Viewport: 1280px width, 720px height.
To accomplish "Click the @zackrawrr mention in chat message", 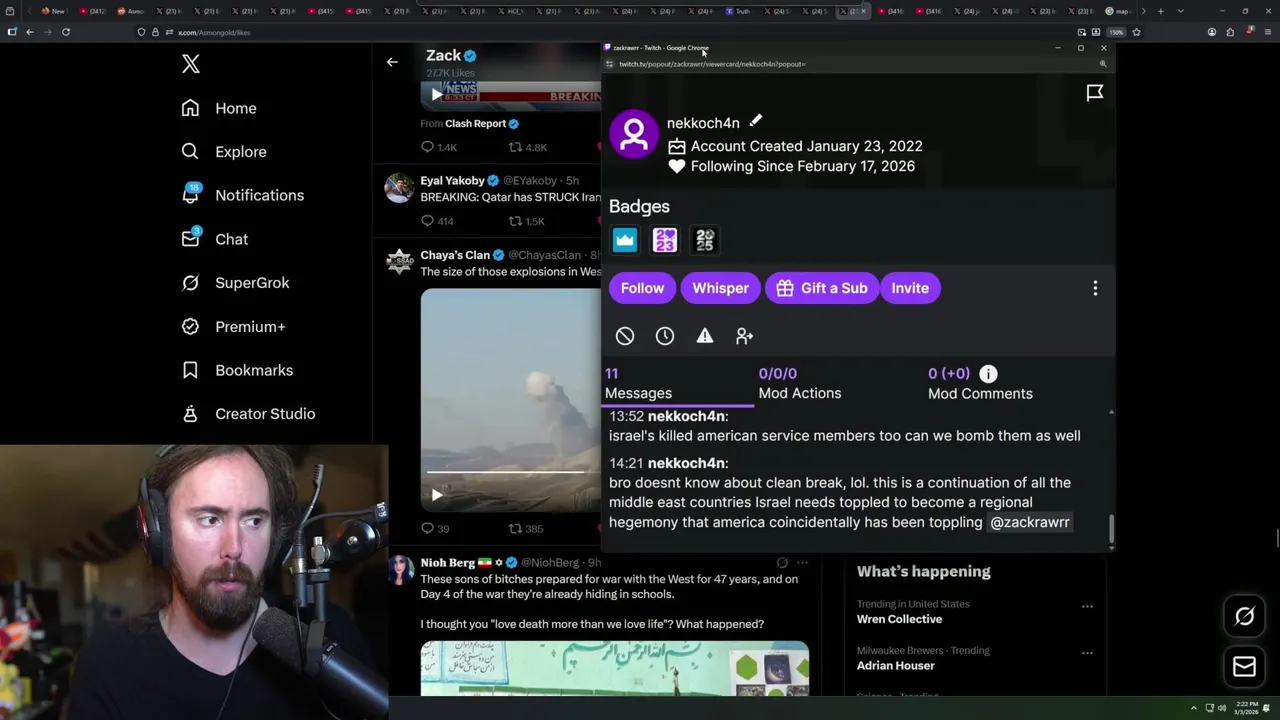I will (1030, 522).
